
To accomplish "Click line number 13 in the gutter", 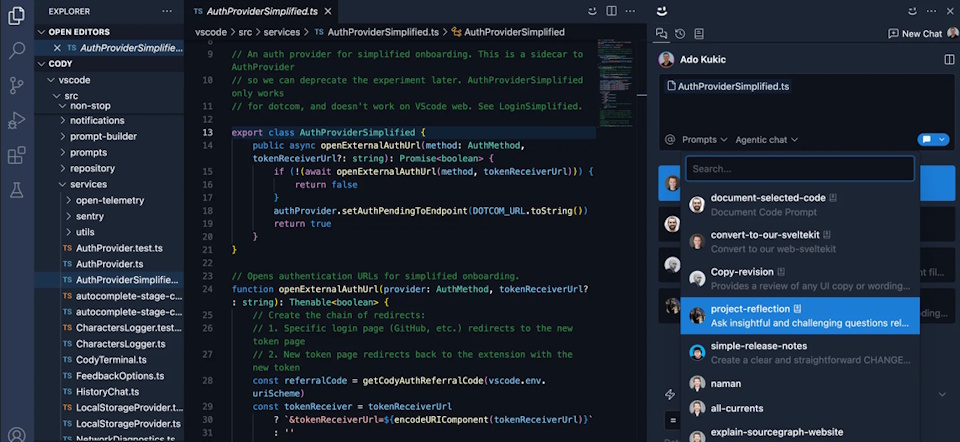I will (x=207, y=132).
